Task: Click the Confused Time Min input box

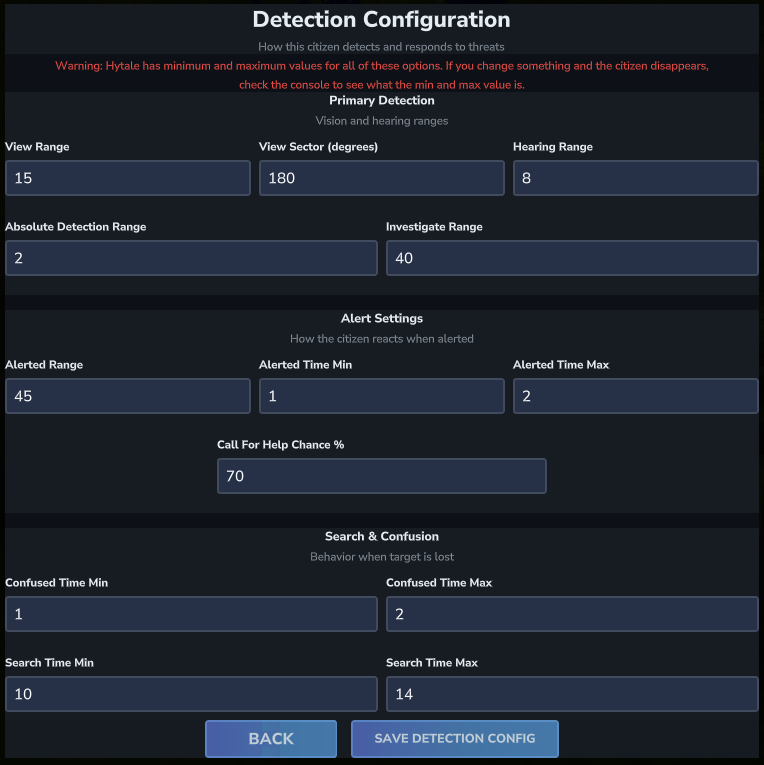Action: point(191,614)
